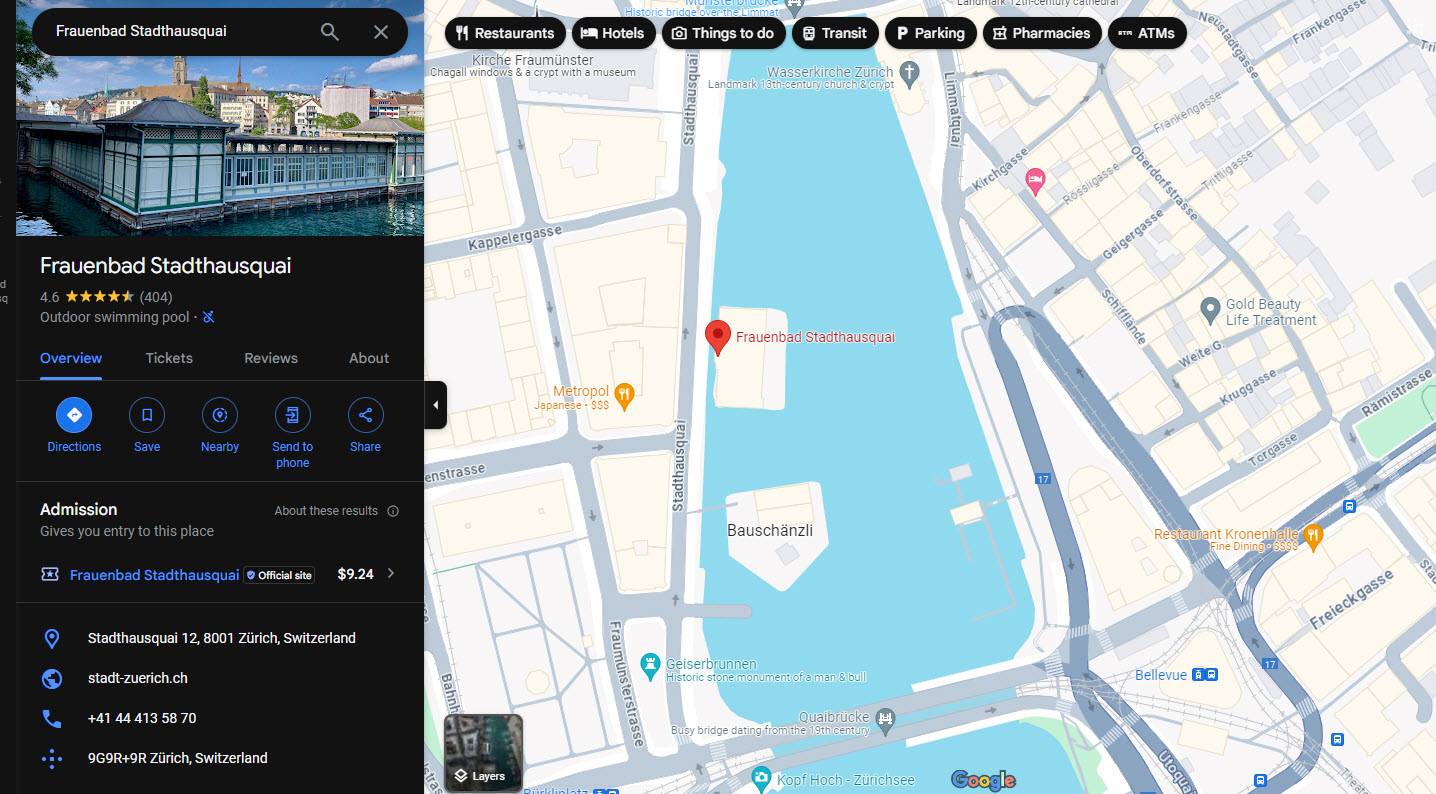Open Nearby search icon
The width and height of the screenshot is (1436, 794).
click(220, 415)
